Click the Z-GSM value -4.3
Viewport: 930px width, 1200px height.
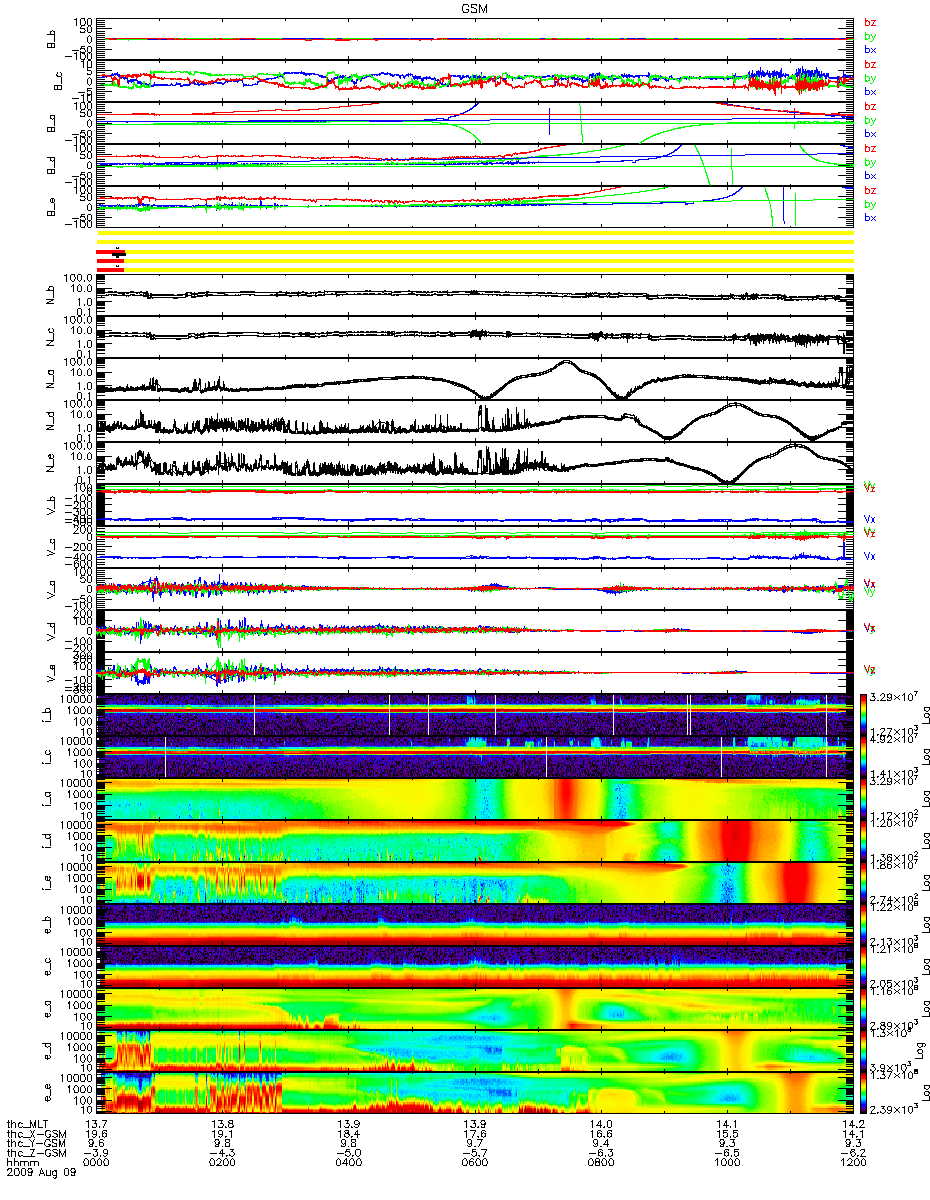coord(223,1154)
